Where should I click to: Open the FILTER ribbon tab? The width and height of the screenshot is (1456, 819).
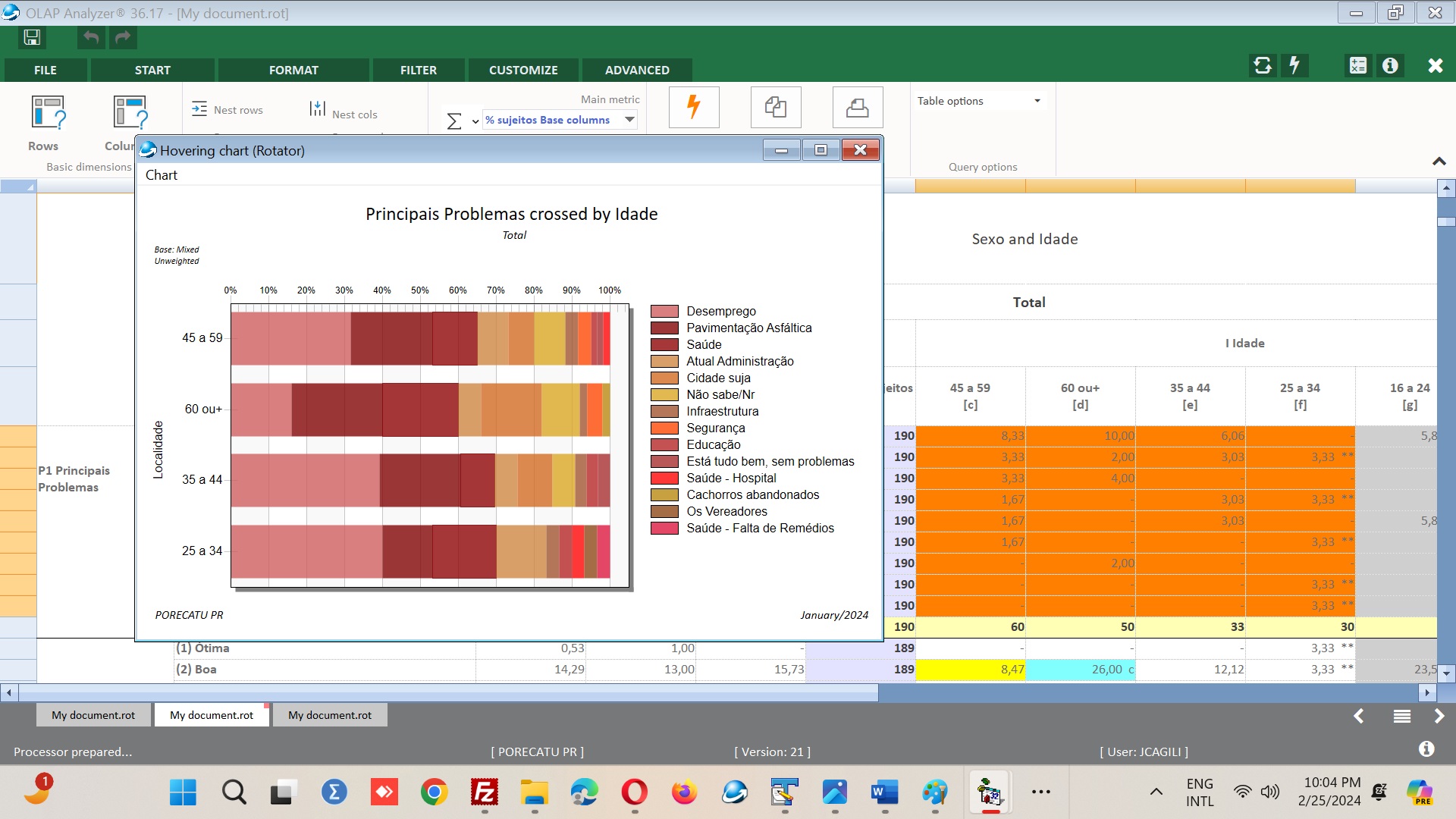pyautogui.click(x=418, y=70)
